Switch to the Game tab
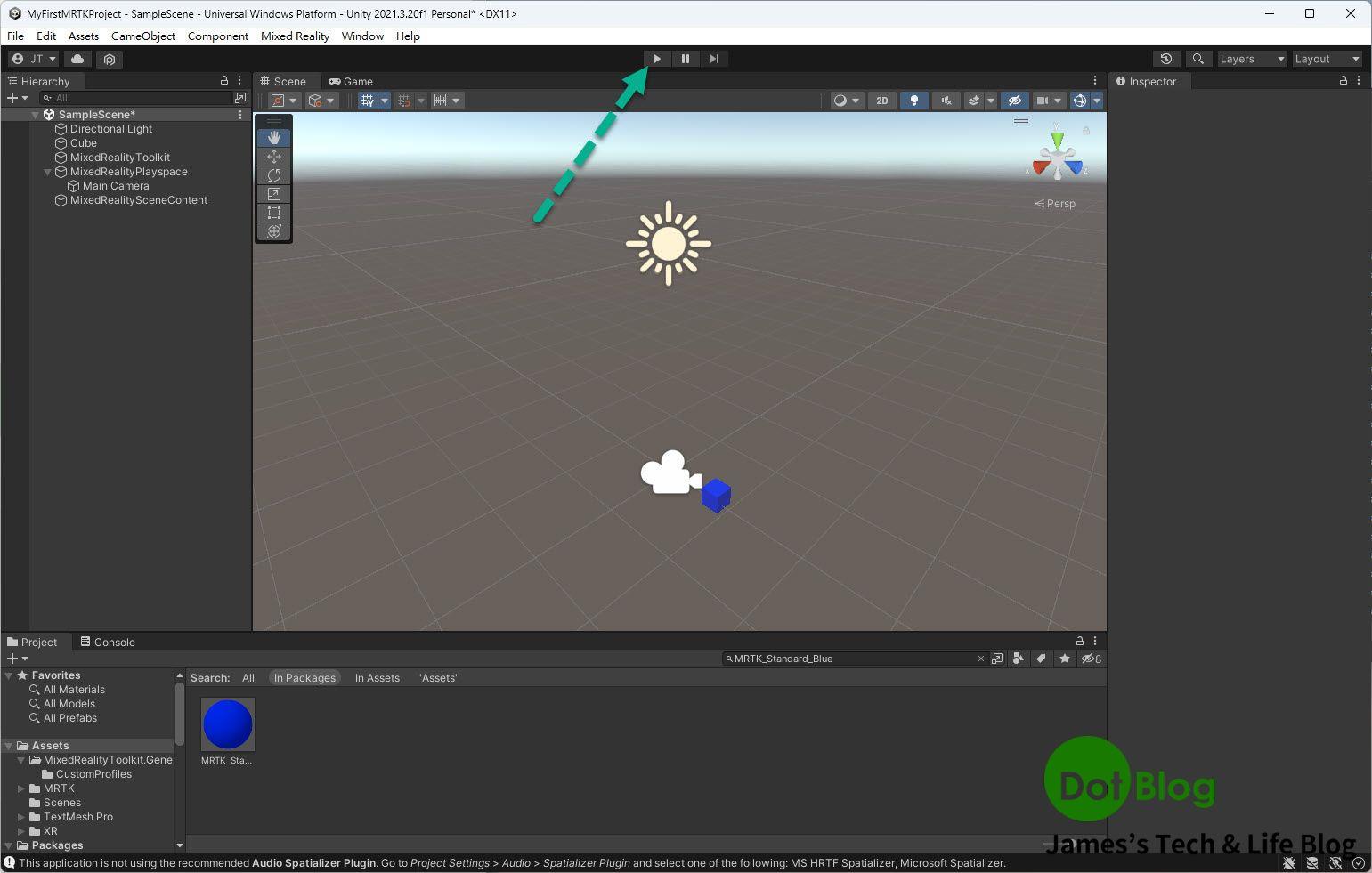1372x873 pixels. pyautogui.click(x=351, y=81)
